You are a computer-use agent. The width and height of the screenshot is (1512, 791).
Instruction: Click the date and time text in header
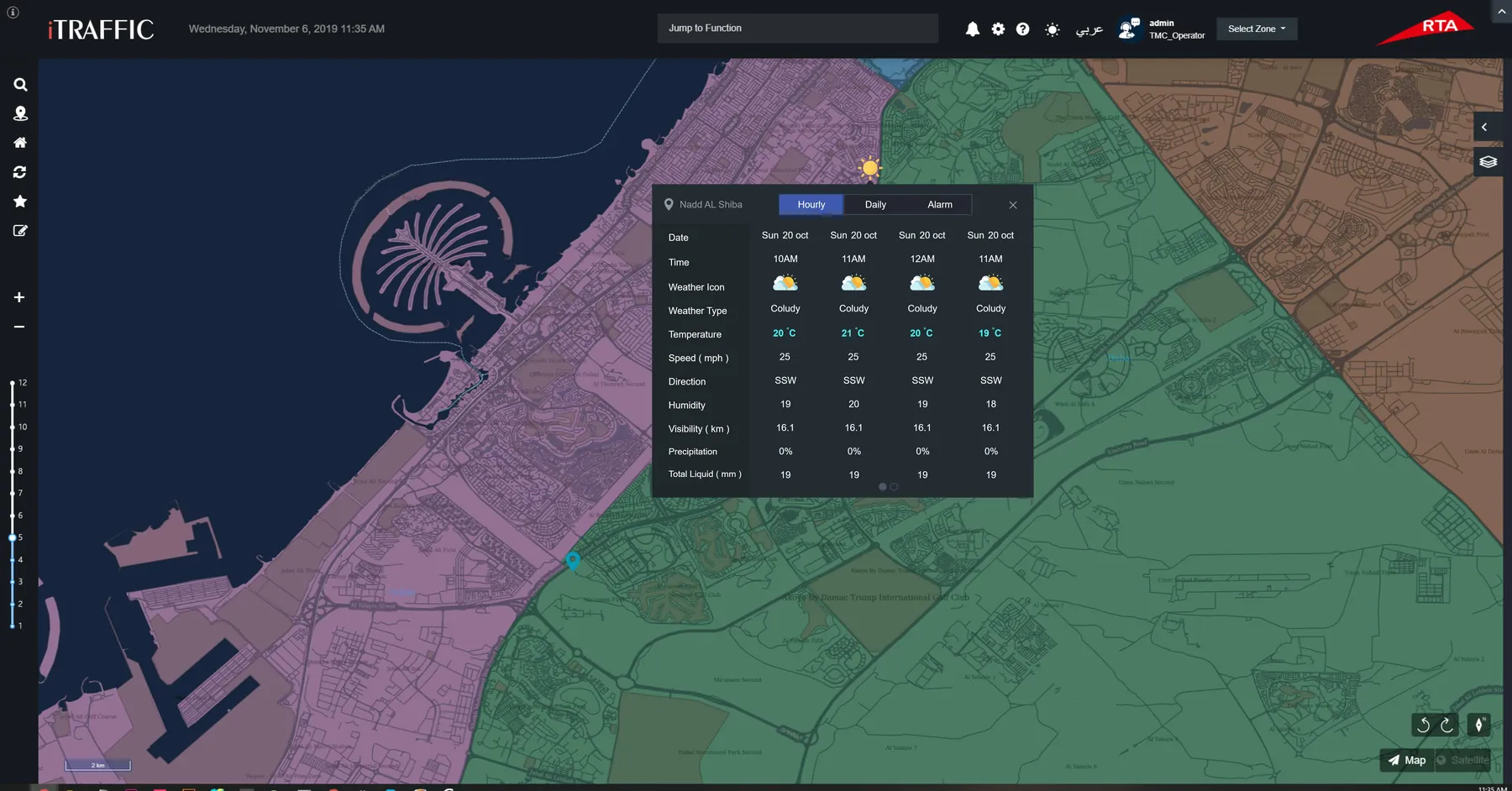coord(286,29)
